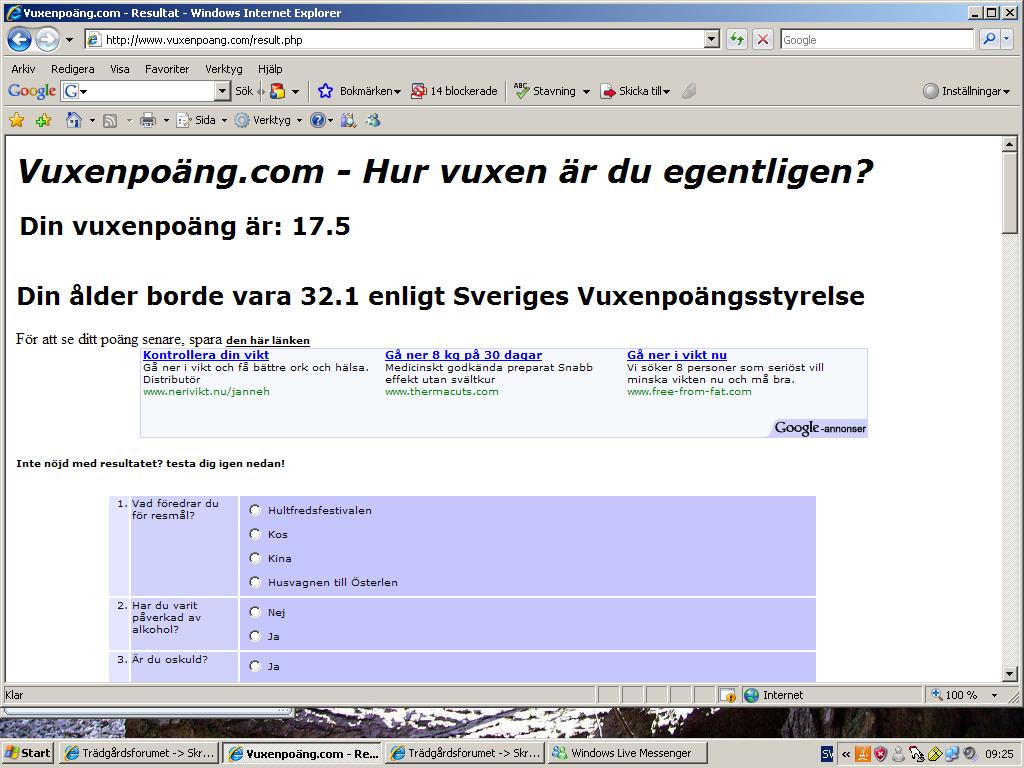Choose the Kina radio button
The height and width of the screenshot is (768, 1024).
click(x=255, y=558)
